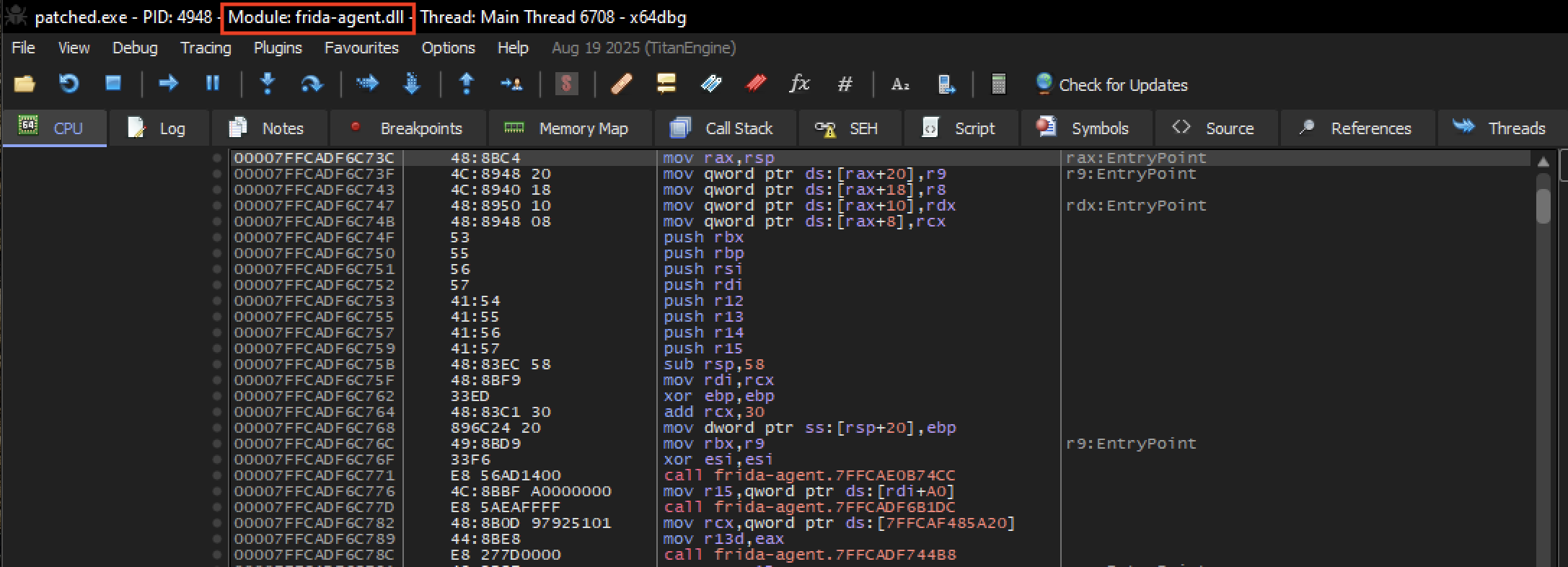Screen dimensions: 1568x567
Task: Toggle breakpoint bullet at address 00007FFCADF6C74F
Action: [216, 237]
